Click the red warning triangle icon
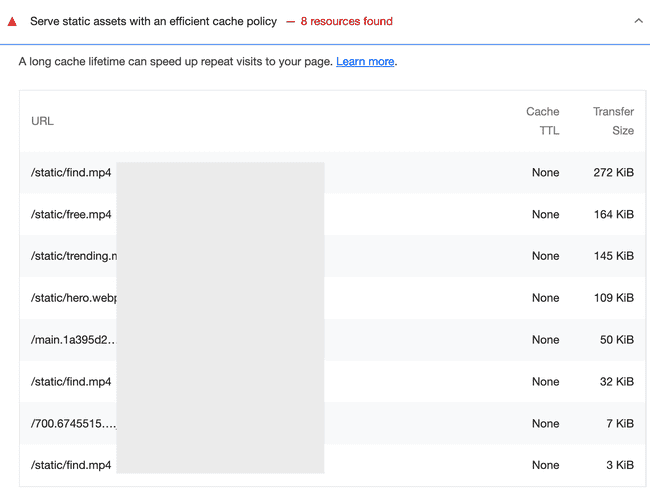 pyautogui.click(x=13, y=21)
